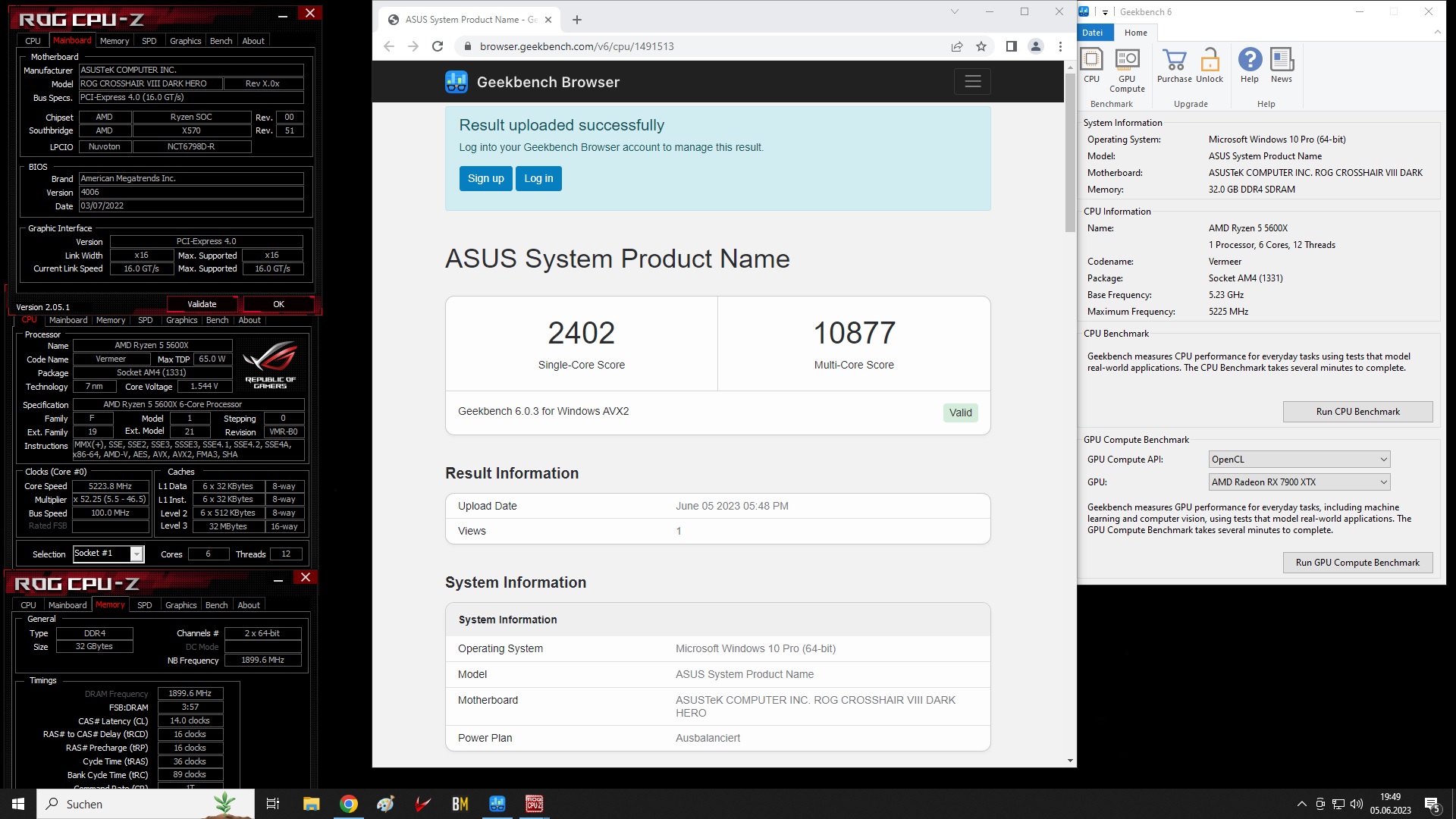Open the notification center icon
The height and width of the screenshot is (819, 1456).
[1432, 804]
